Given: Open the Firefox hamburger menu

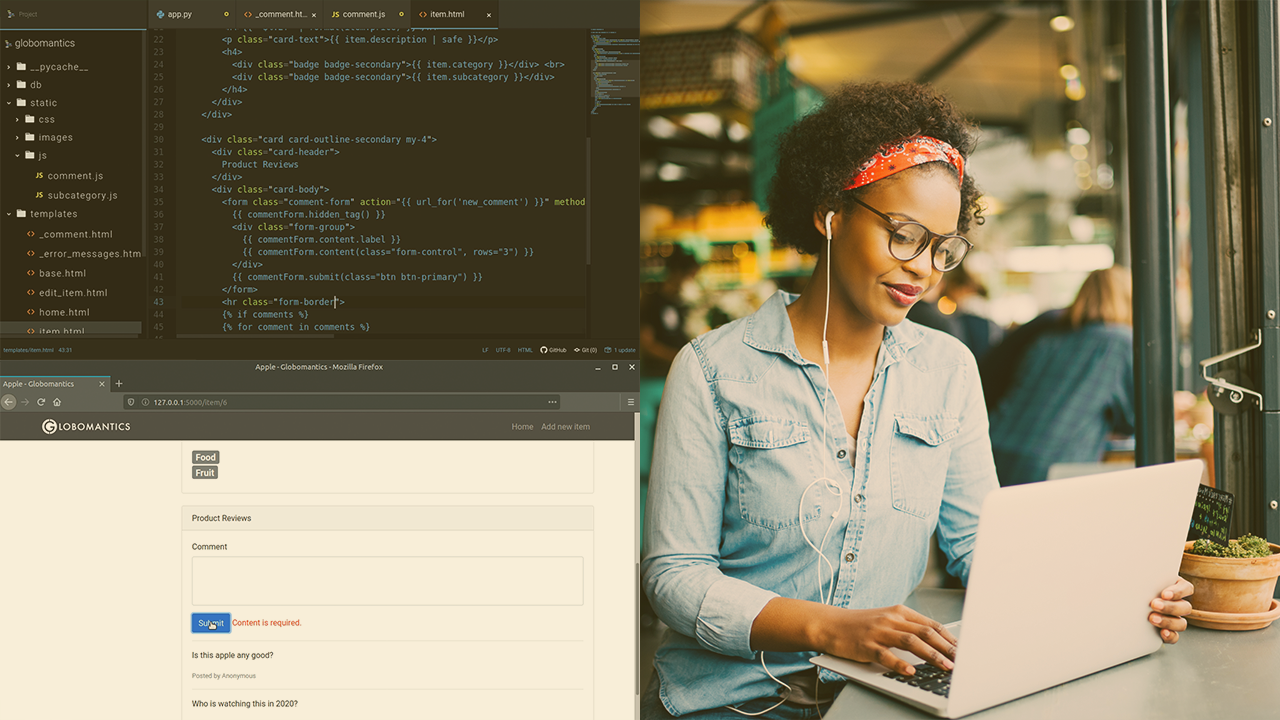Looking at the screenshot, I should 631,402.
